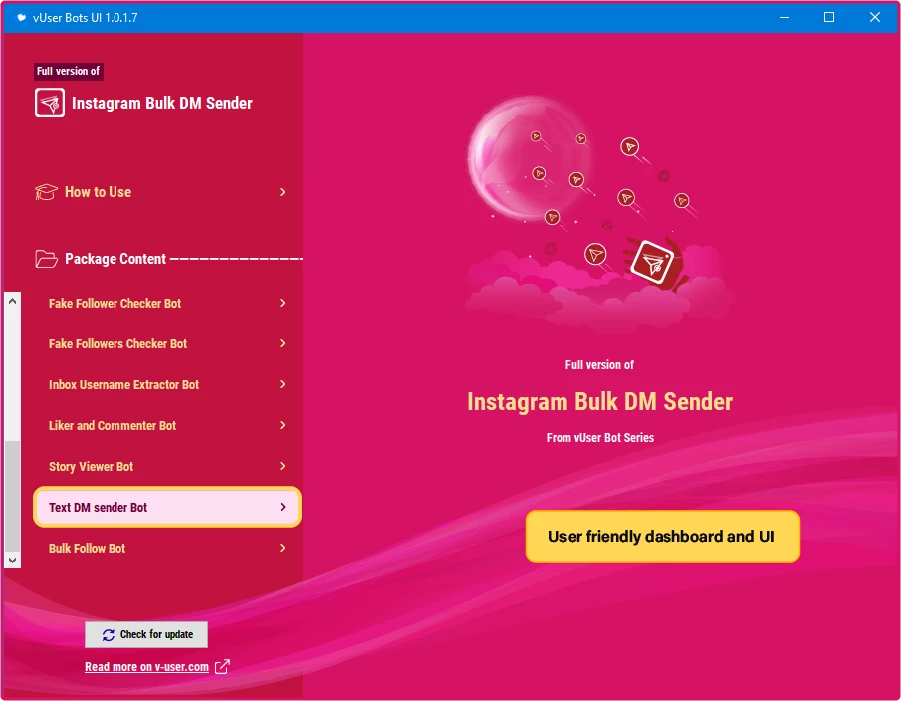Click the refresh icon on Check for update
Screen dimensions: 901x701
109,635
